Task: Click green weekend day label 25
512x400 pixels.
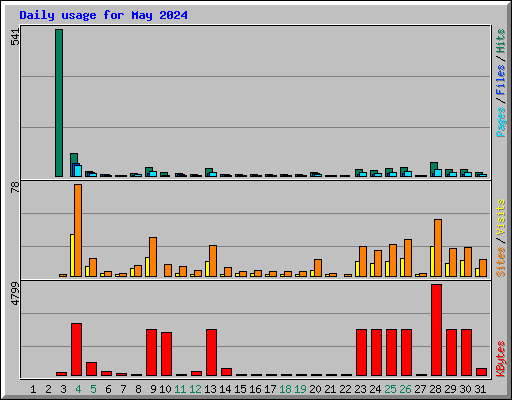Action: (x=390, y=389)
